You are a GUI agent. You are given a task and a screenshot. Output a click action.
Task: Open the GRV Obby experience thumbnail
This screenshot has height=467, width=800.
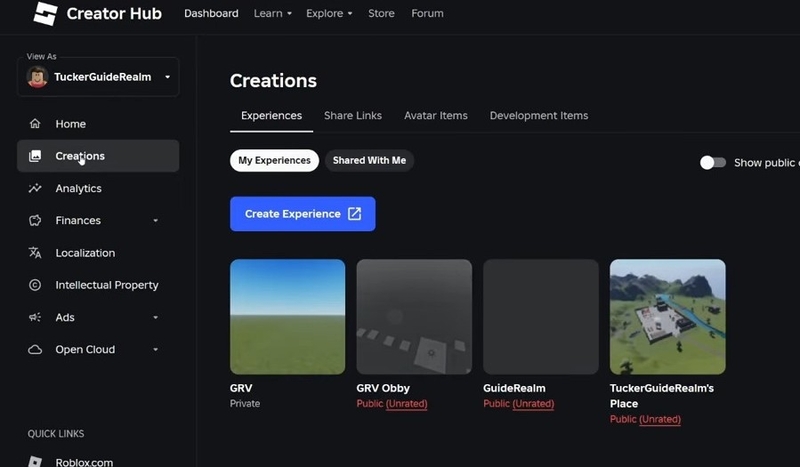point(414,317)
